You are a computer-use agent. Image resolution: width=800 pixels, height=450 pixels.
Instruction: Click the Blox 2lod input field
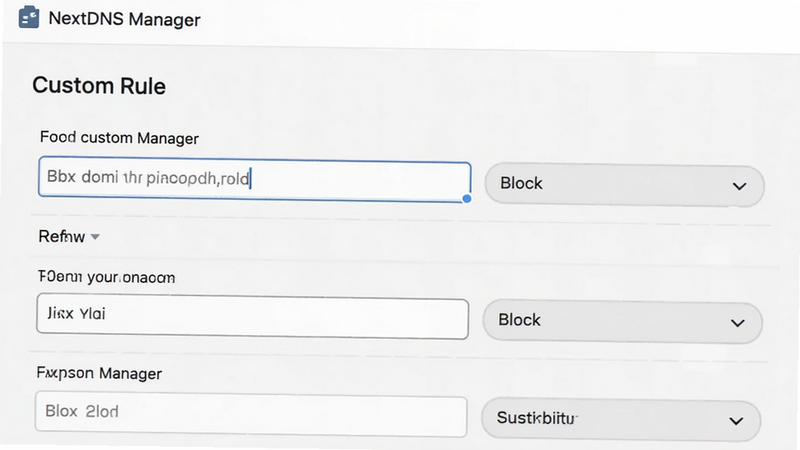pos(251,414)
